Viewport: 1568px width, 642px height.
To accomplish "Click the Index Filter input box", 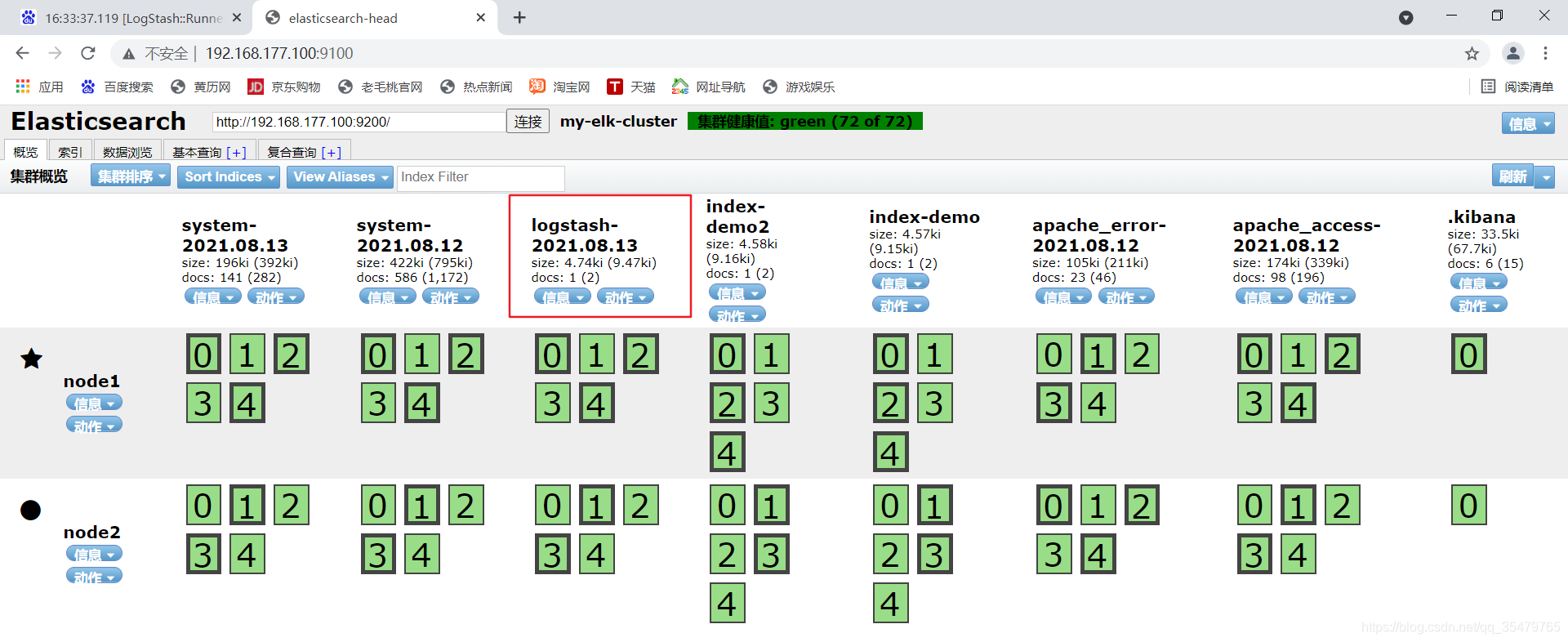I will [480, 177].
